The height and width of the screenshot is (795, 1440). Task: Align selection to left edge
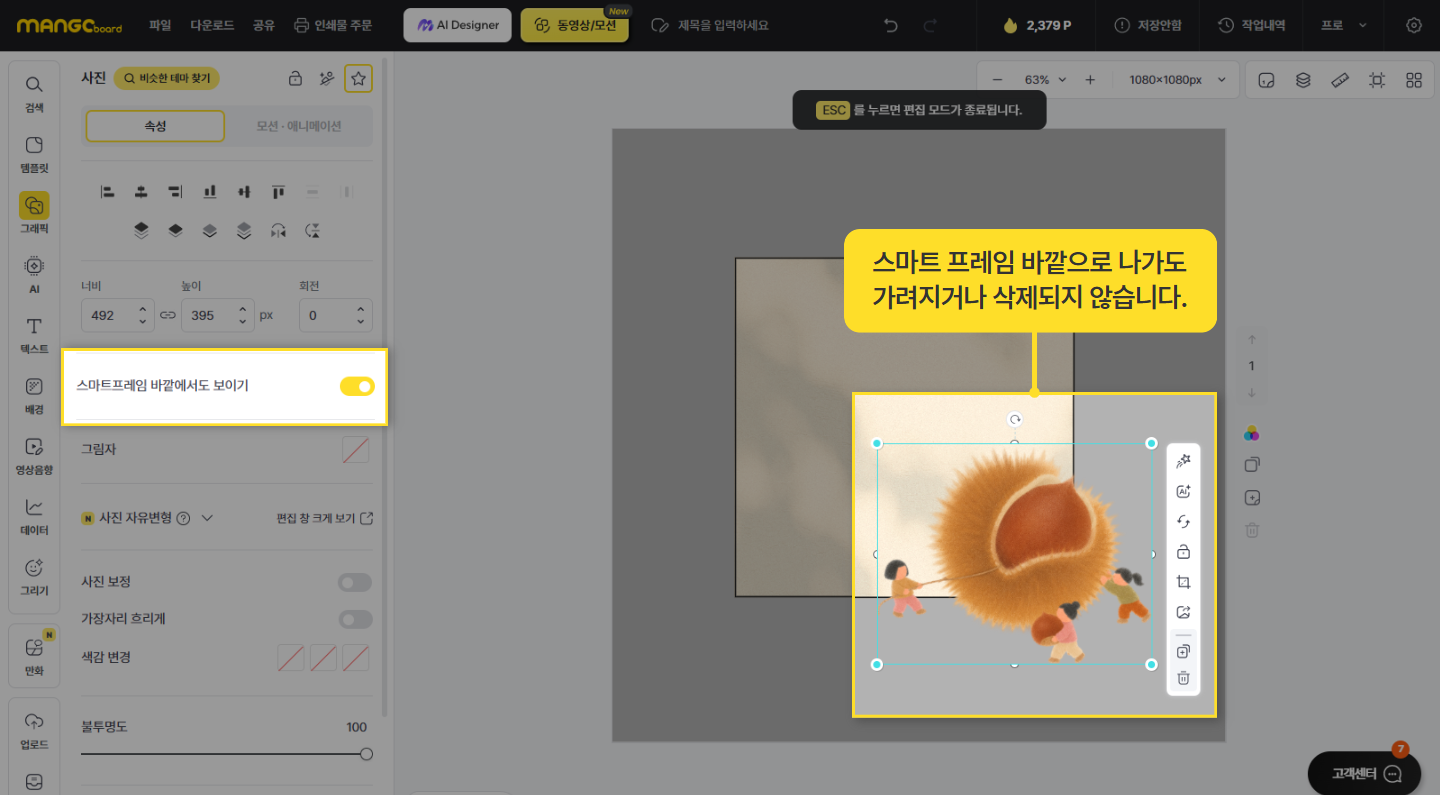[108, 191]
